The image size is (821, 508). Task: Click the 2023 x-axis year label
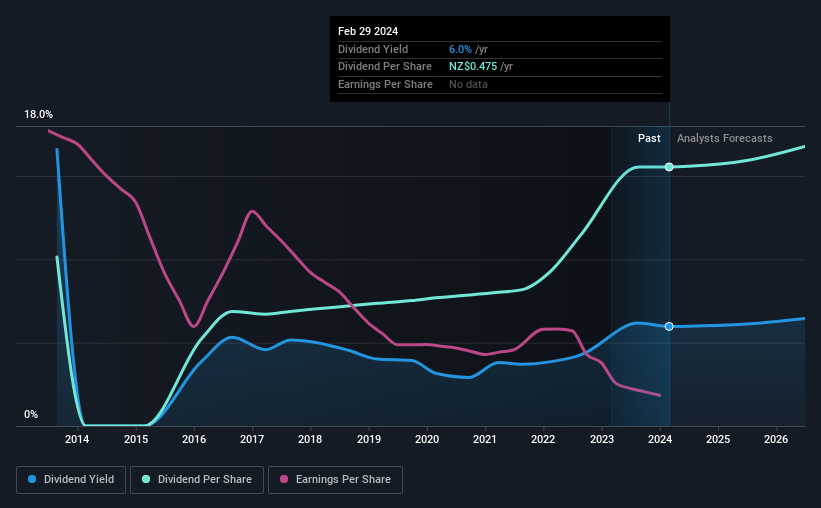(x=602, y=439)
